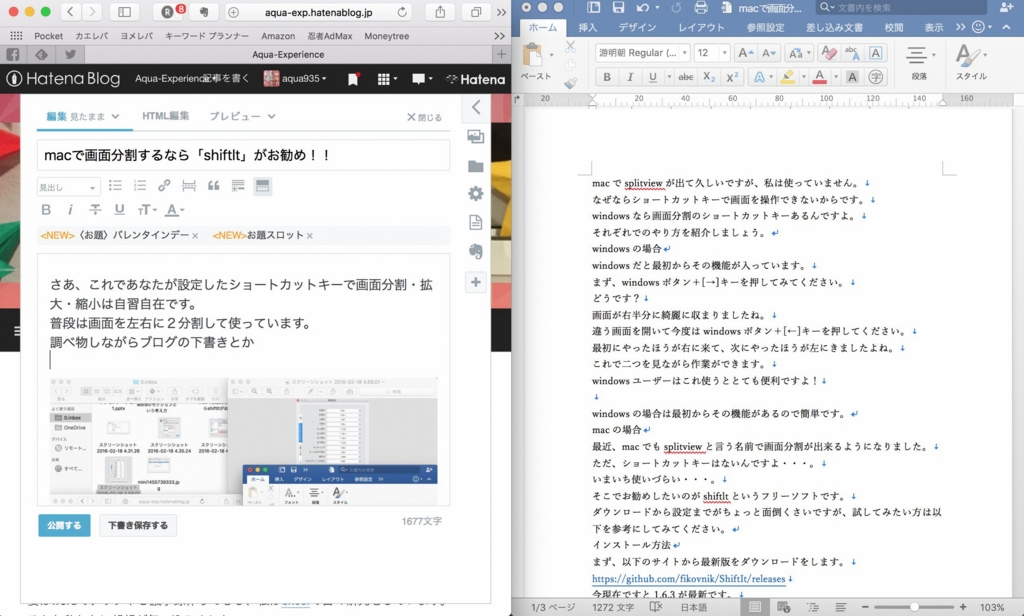Click the blog post title input field
This screenshot has height=616, width=1024.
pyautogui.click(x=243, y=155)
